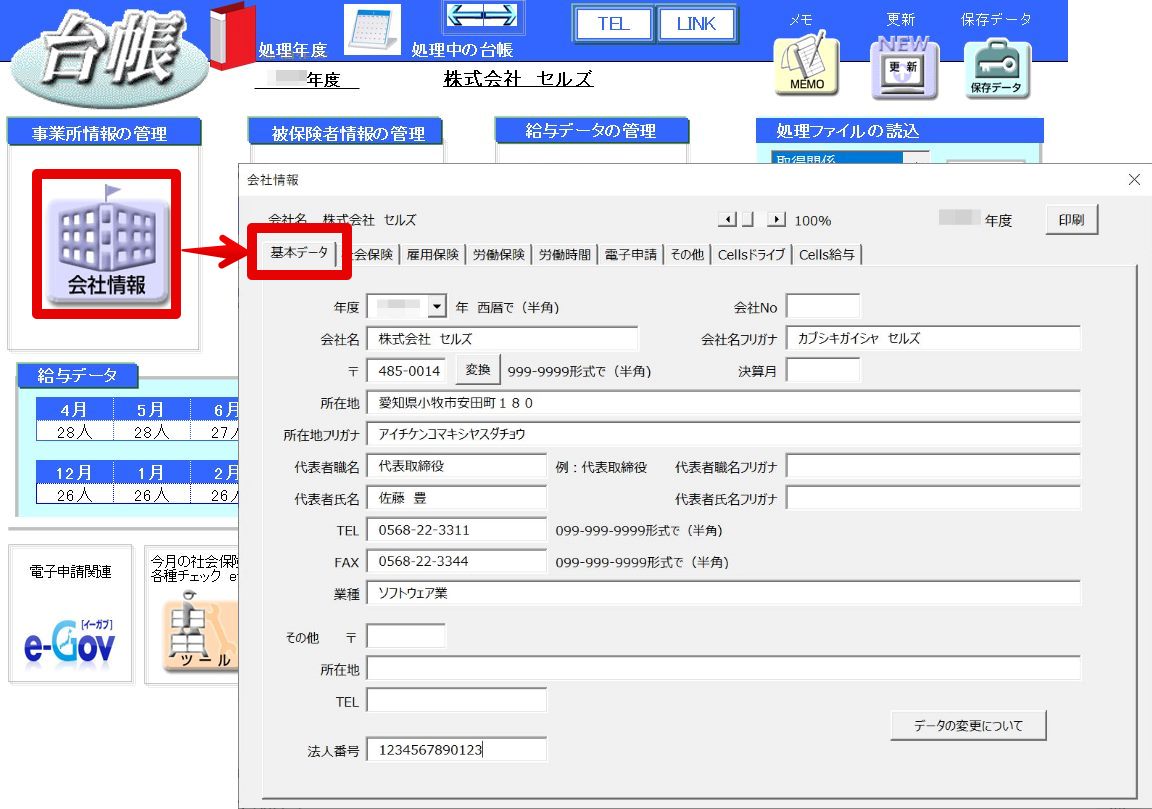Click the LINK button in top bar
The height and width of the screenshot is (809, 1152).
pos(696,24)
